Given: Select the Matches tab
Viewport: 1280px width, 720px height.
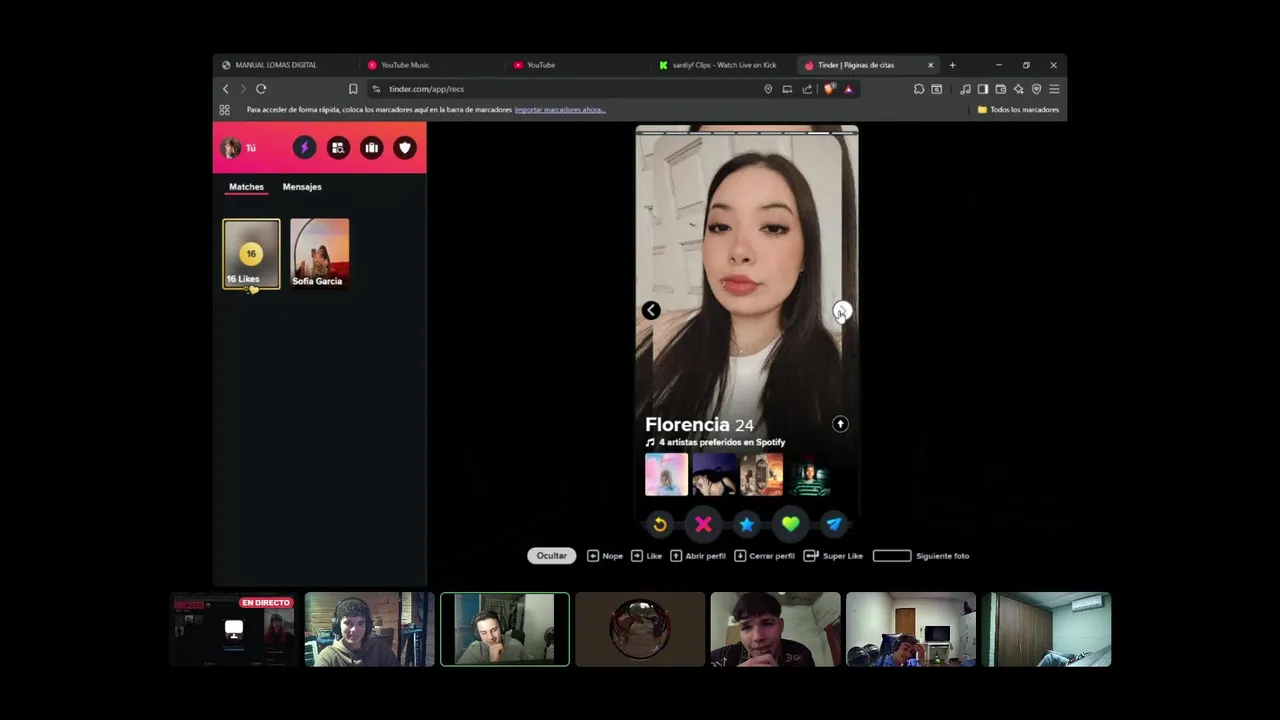Looking at the screenshot, I should coord(246,187).
